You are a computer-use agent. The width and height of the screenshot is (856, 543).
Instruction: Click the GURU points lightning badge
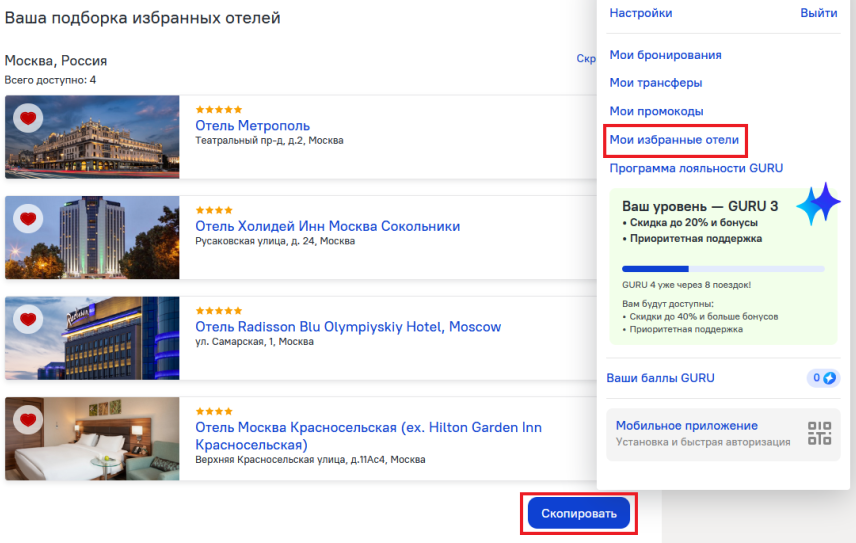click(823, 378)
